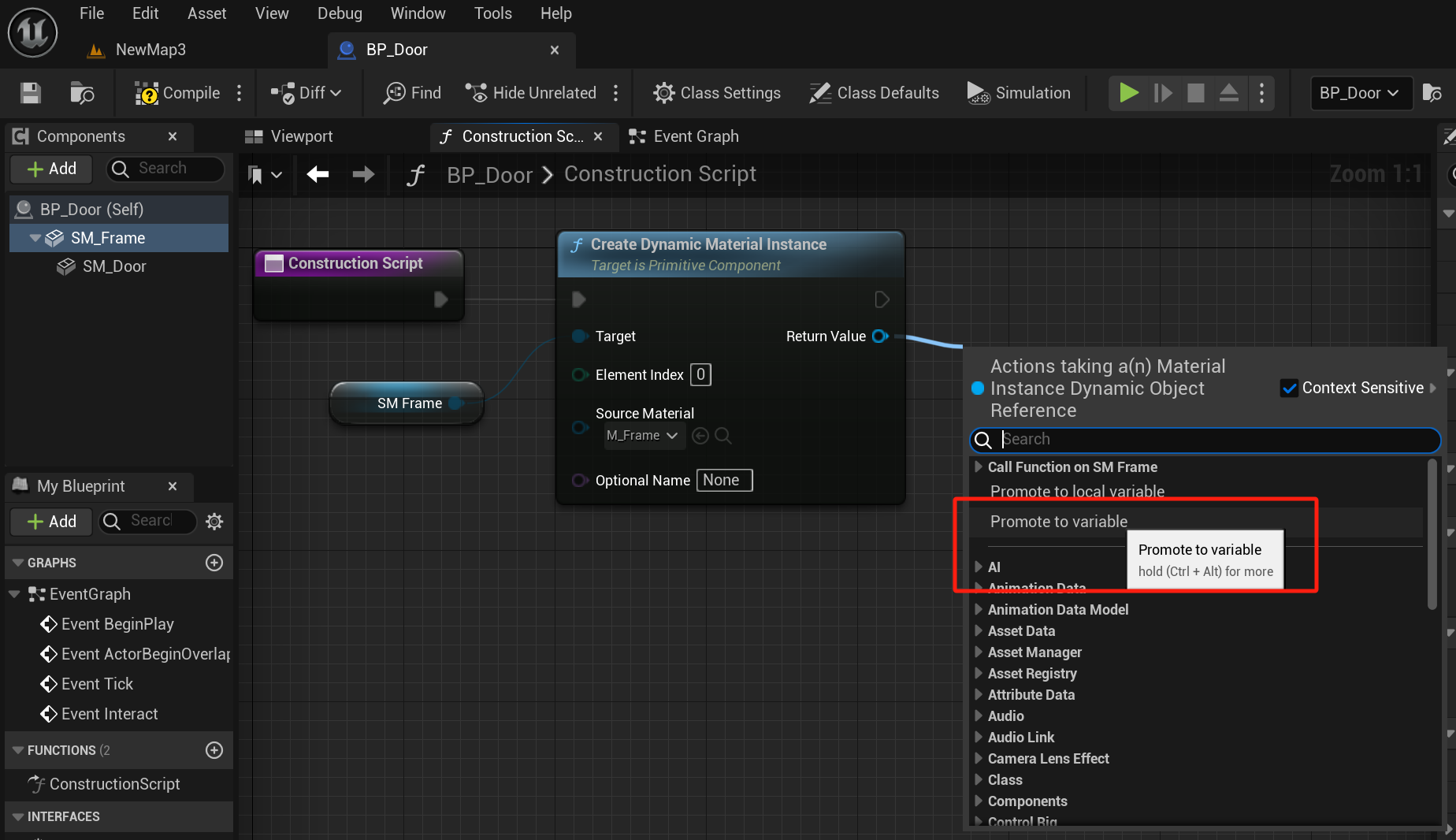The height and width of the screenshot is (840, 1456).
Task: Start Simulation mode
Action: (x=1019, y=93)
